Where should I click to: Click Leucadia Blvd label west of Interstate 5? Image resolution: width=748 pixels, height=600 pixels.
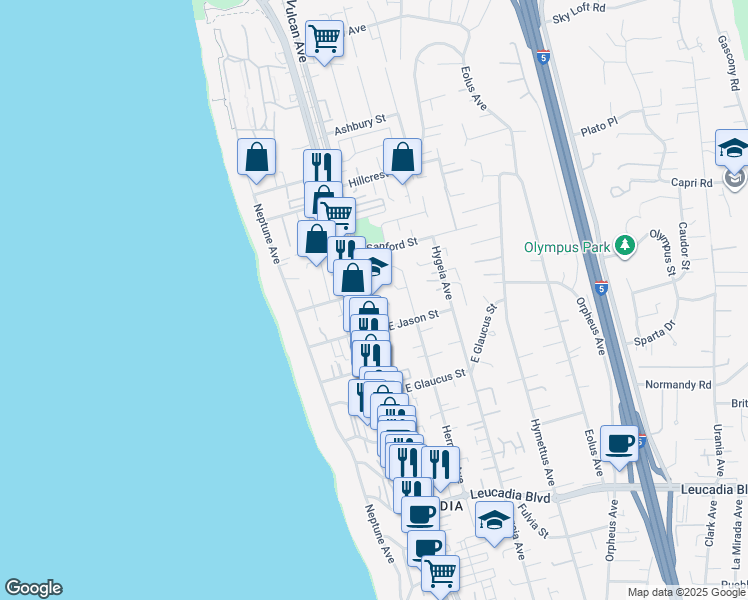coord(510,496)
